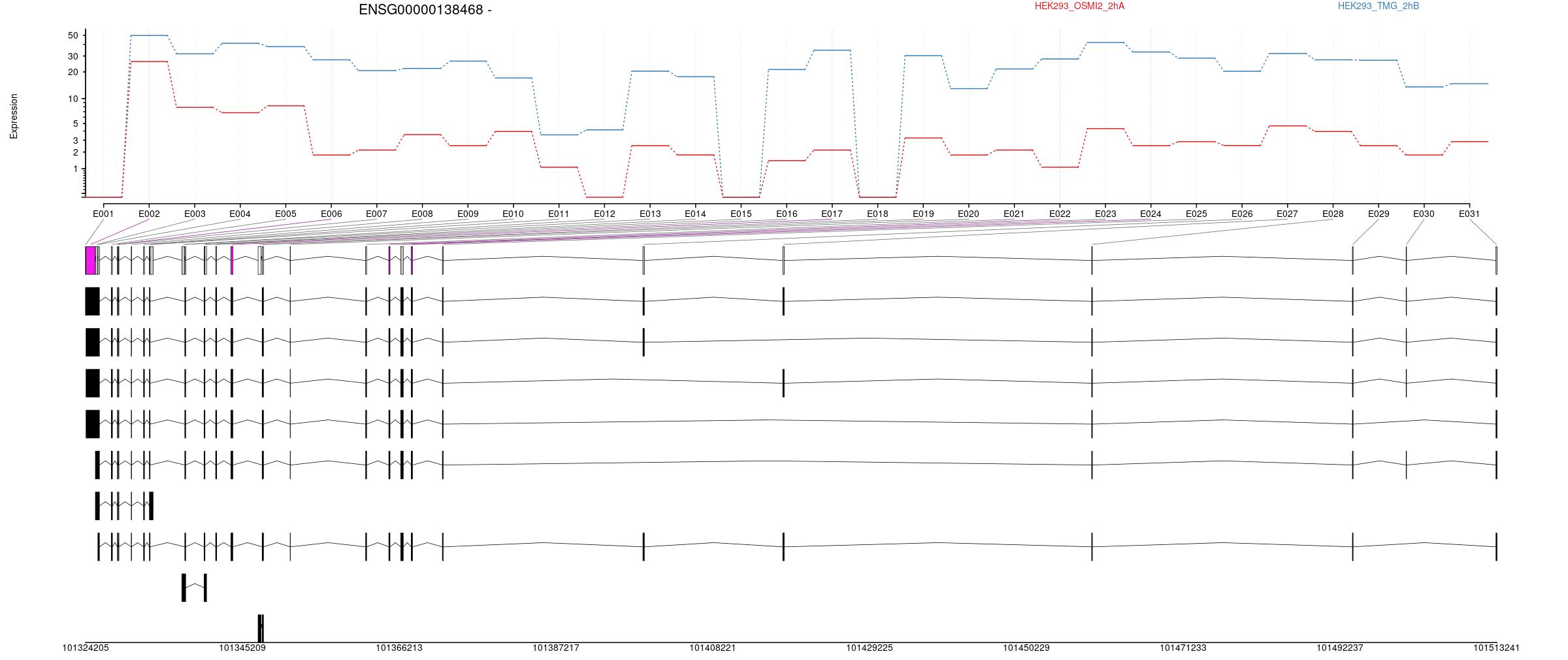The width and height of the screenshot is (1568, 660).
Task: Click exon label E018
Action: point(877,214)
